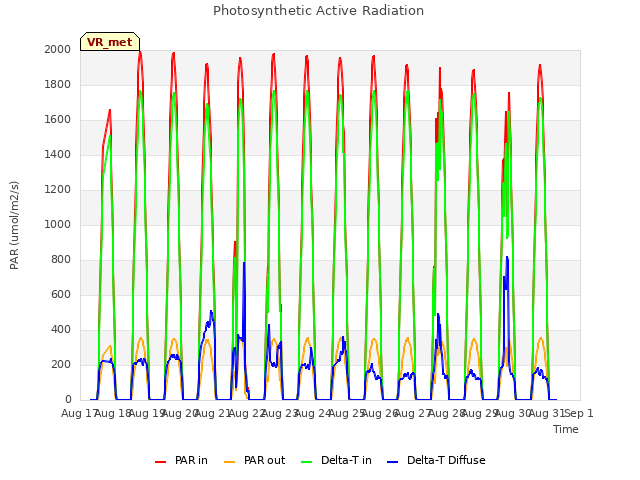
Task: Click the red PAR in peak on Aug 19
Action: coord(140,54)
